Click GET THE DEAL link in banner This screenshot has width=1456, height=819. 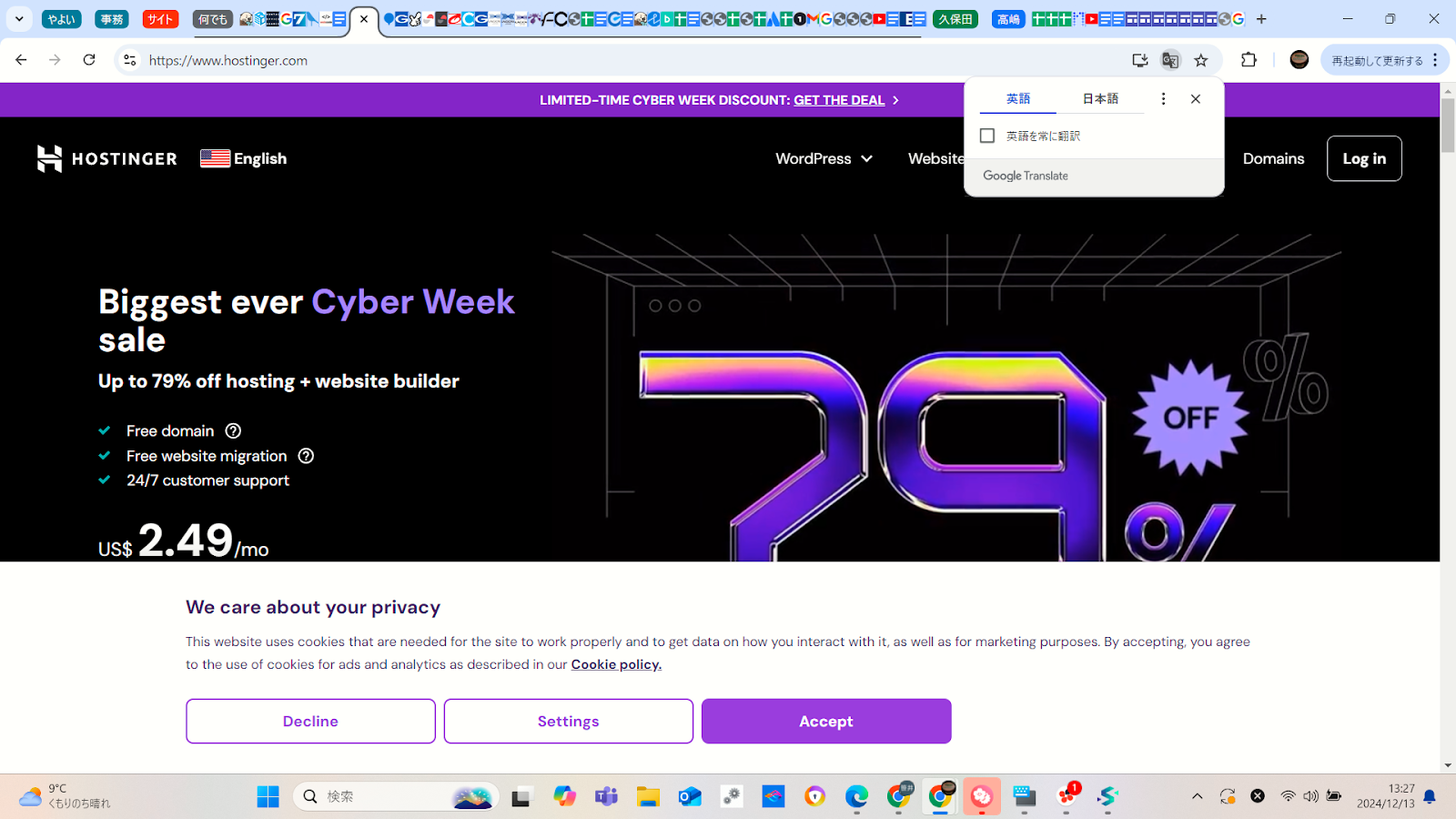[x=839, y=100]
